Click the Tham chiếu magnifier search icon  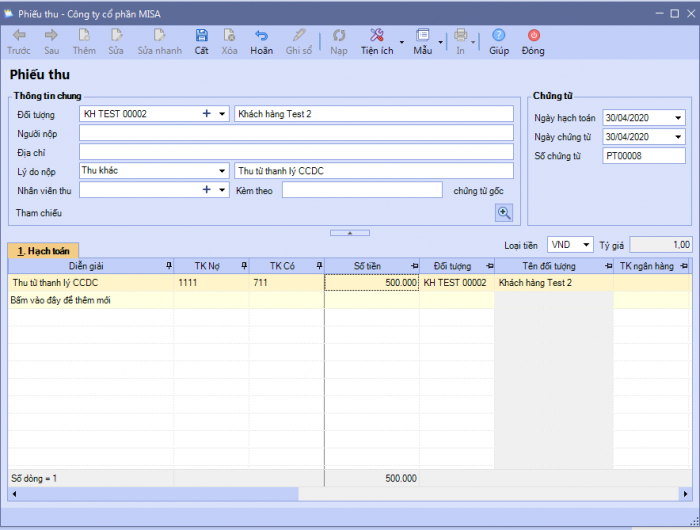[504, 212]
